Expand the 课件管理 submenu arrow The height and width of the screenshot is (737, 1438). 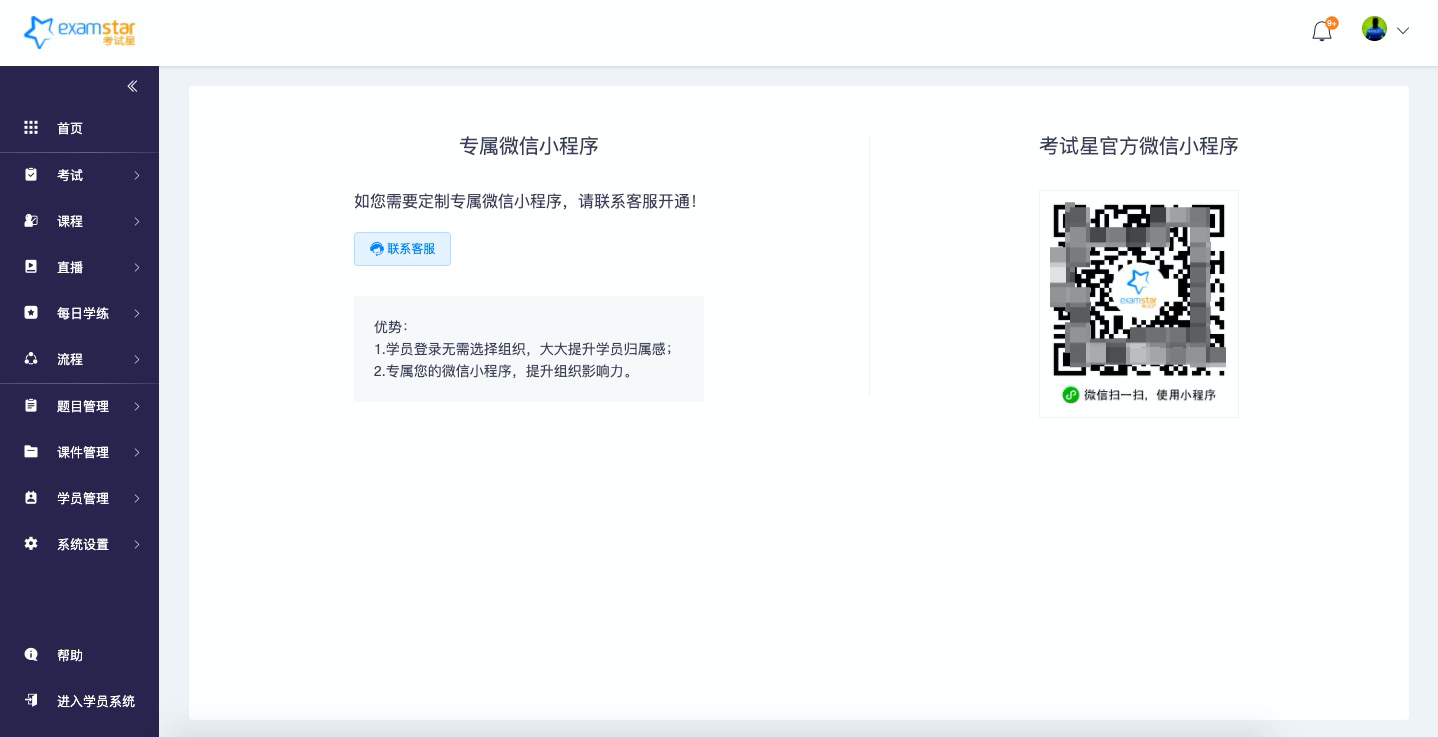[137, 453]
